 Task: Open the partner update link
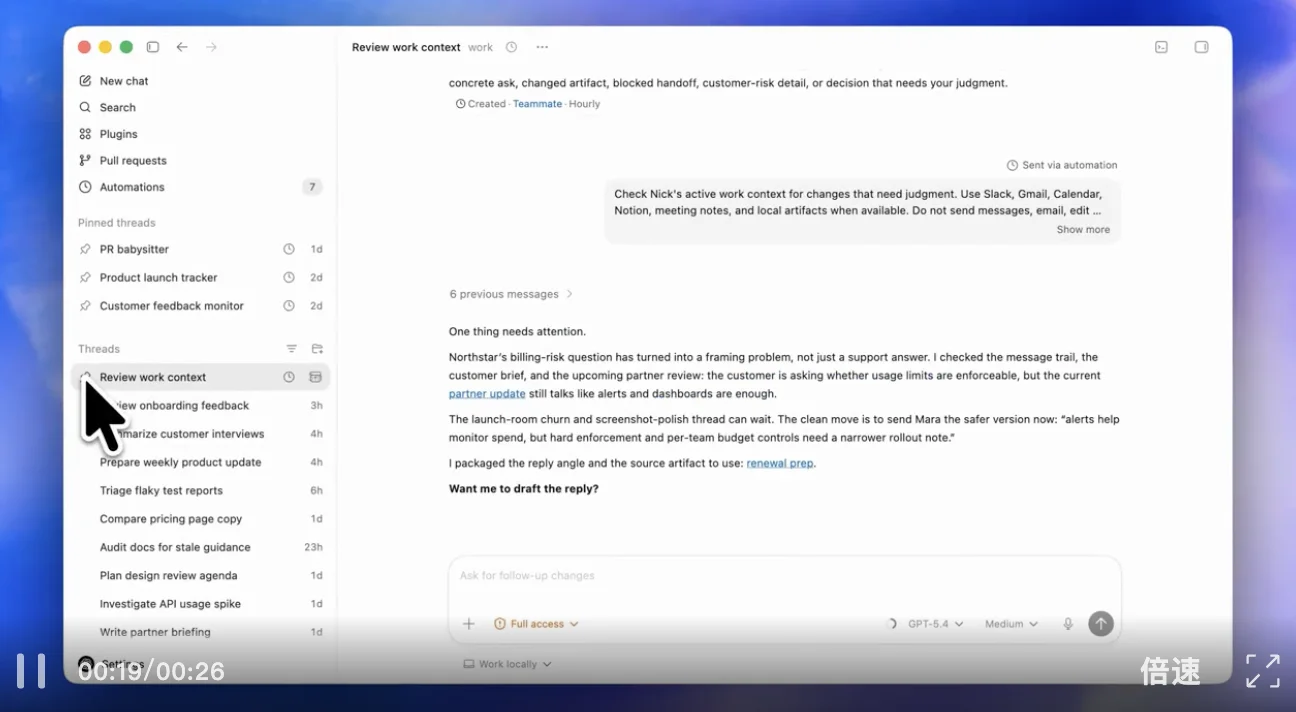coord(487,394)
